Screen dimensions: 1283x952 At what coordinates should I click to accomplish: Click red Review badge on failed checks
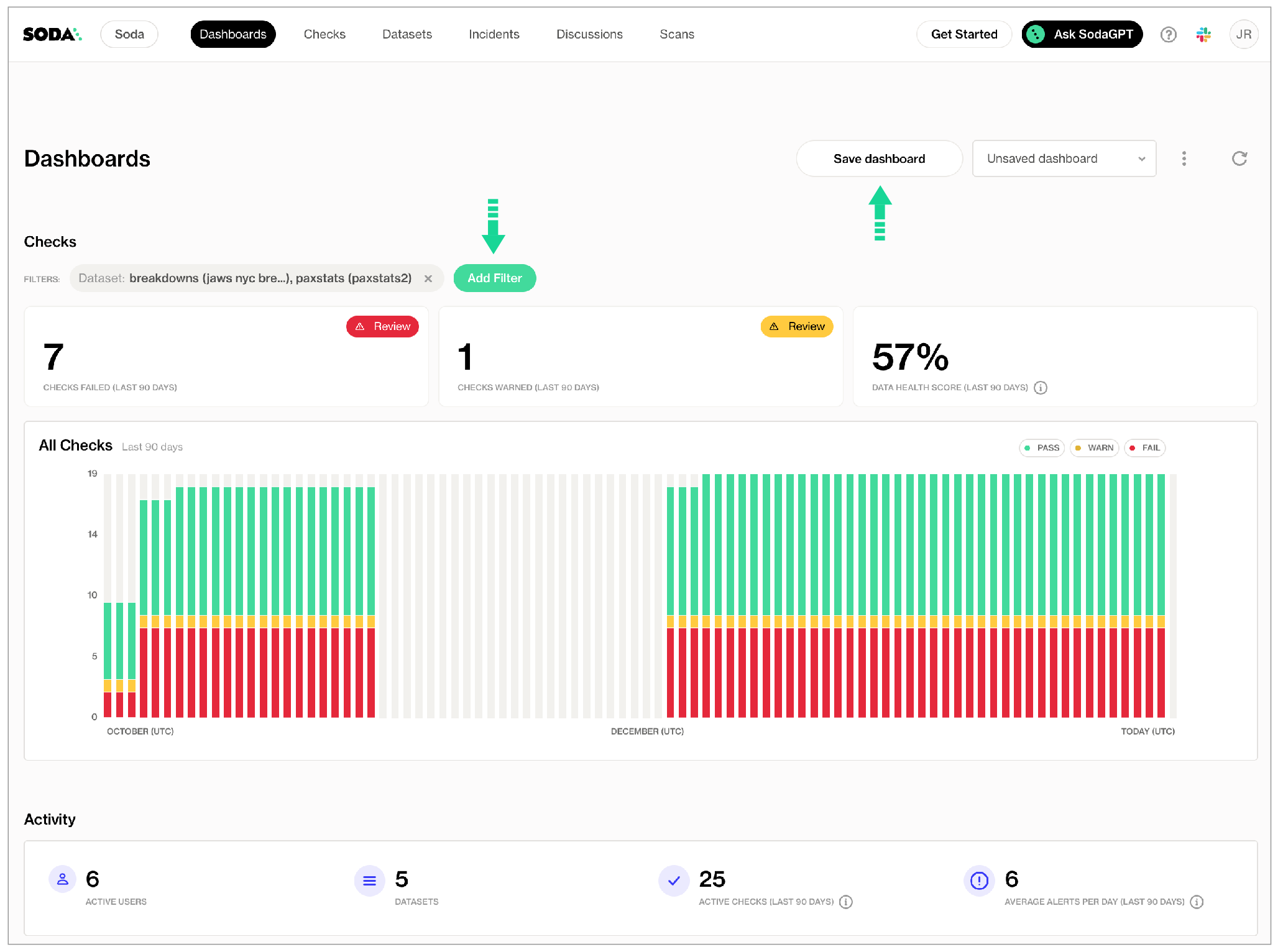[x=382, y=327]
